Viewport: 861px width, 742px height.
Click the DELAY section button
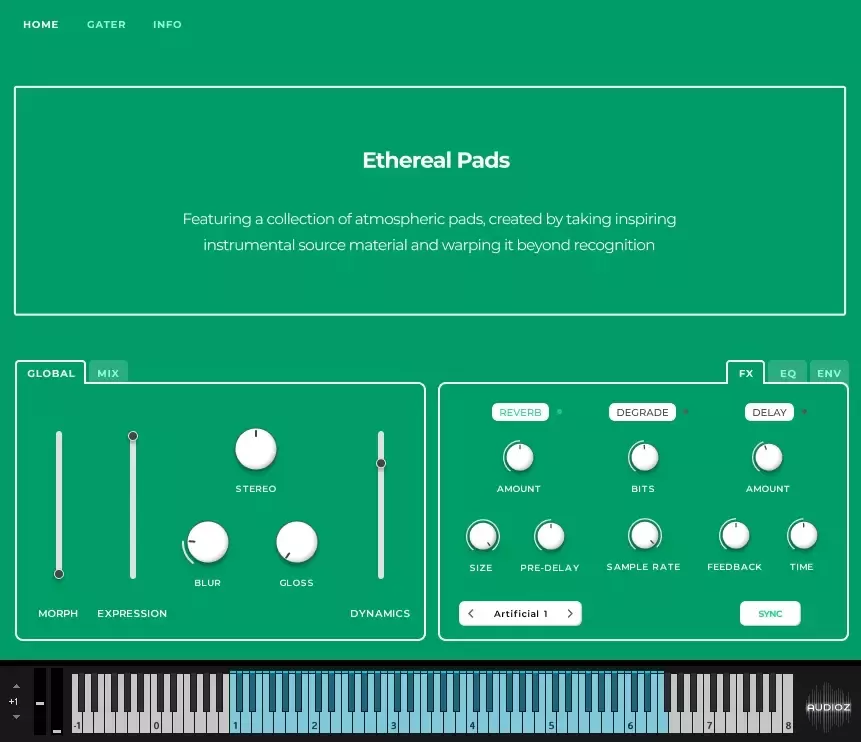click(769, 412)
